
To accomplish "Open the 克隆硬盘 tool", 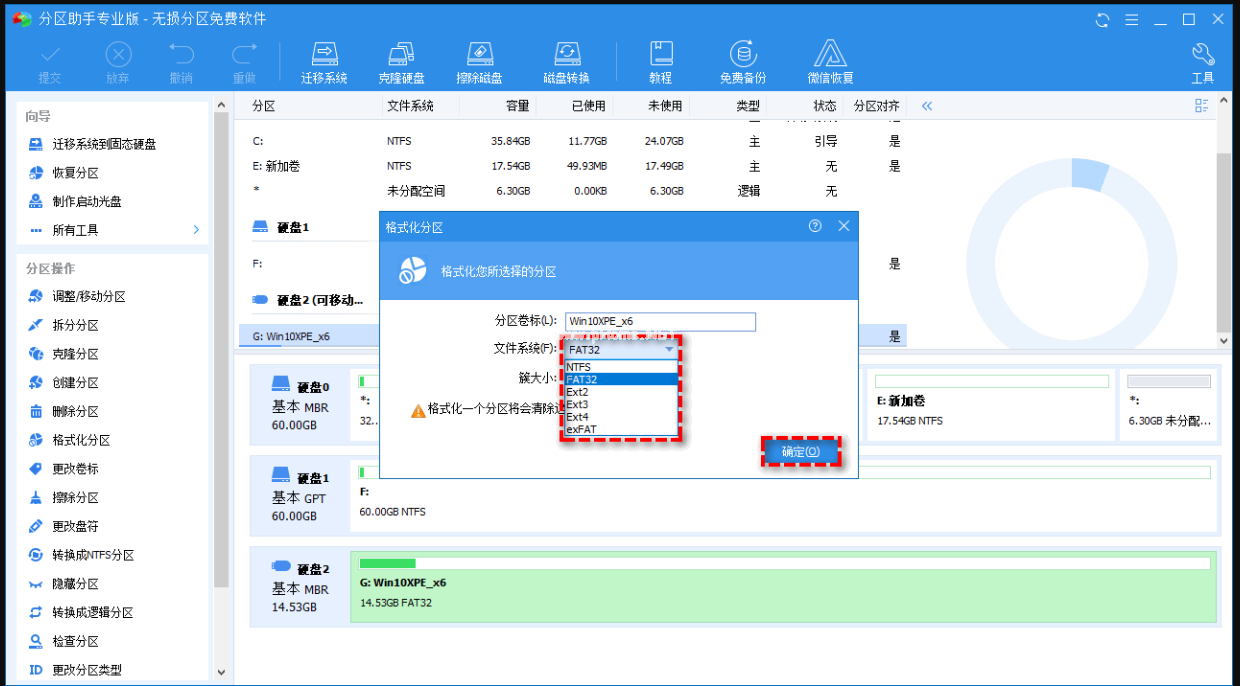I will coord(401,62).
